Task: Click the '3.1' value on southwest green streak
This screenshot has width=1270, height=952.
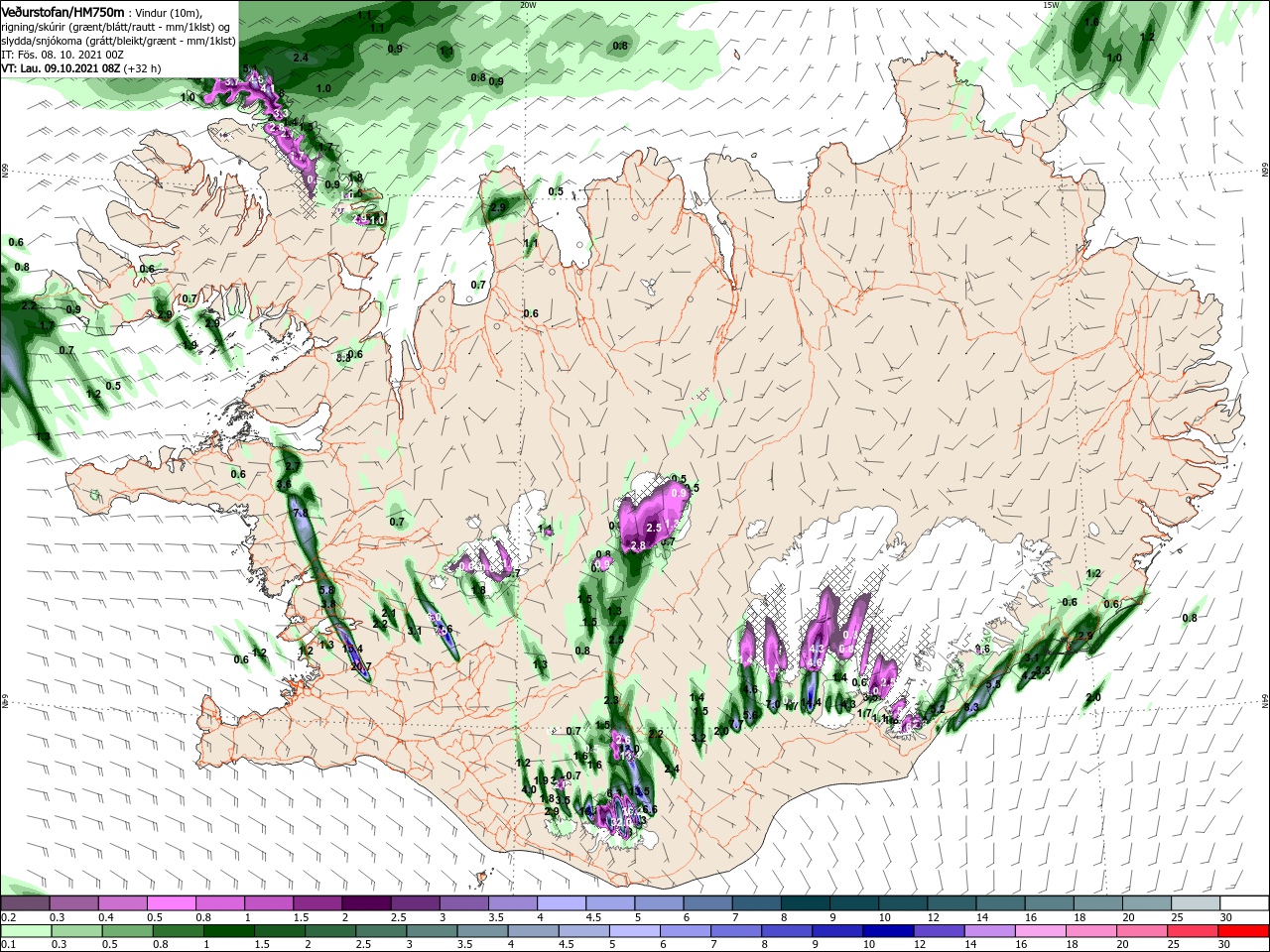Action: (x=415, y=631)
